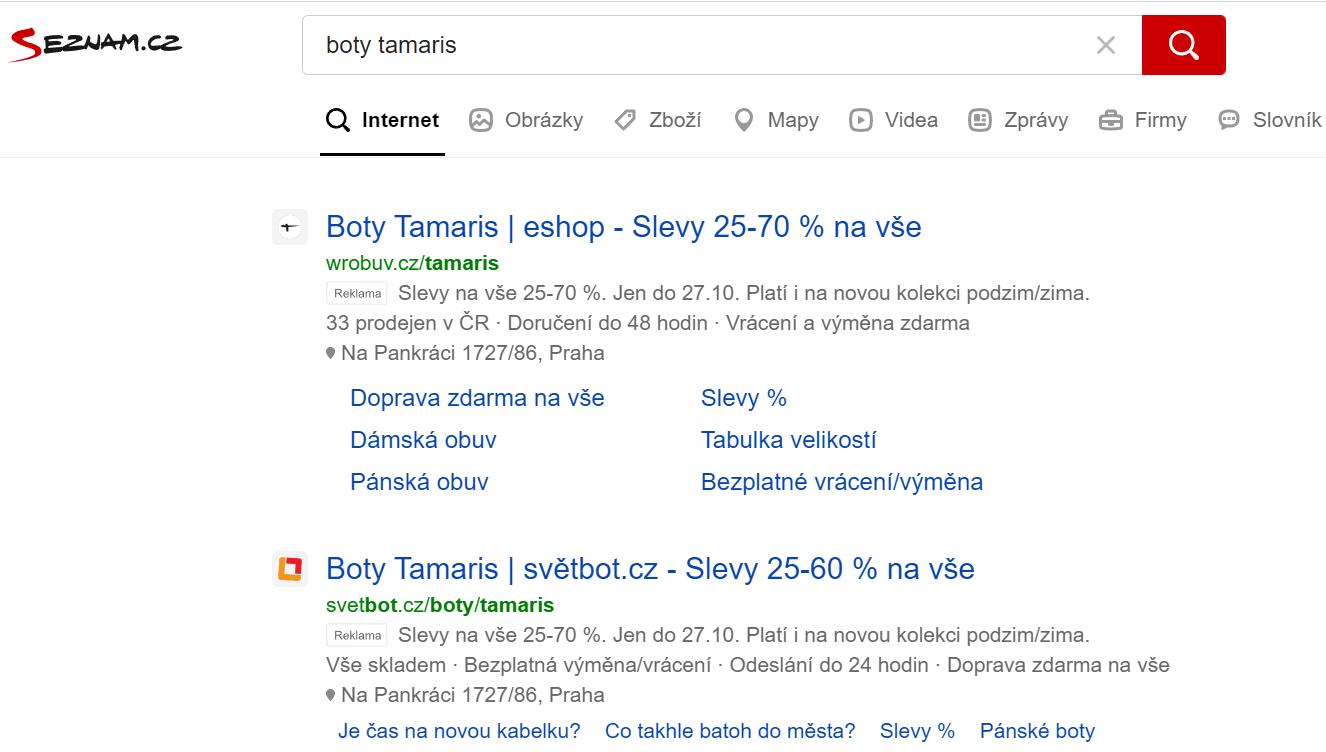Screen dimensions: 1326x752
Task: Click the "Doprava zdarma na vše" sitelink
Action: point(477,398)
